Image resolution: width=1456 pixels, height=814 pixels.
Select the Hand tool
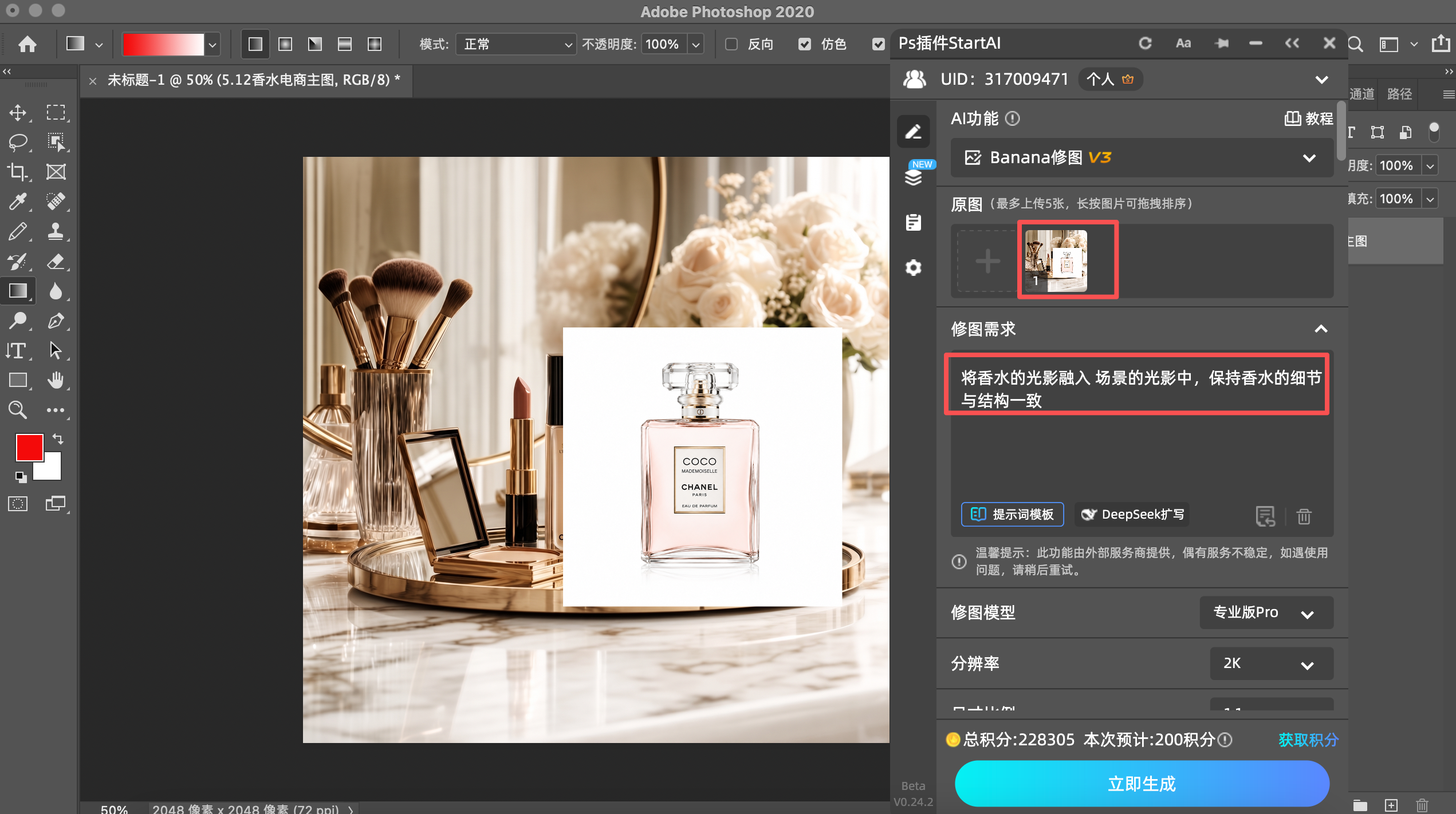[x=56, y=380]
